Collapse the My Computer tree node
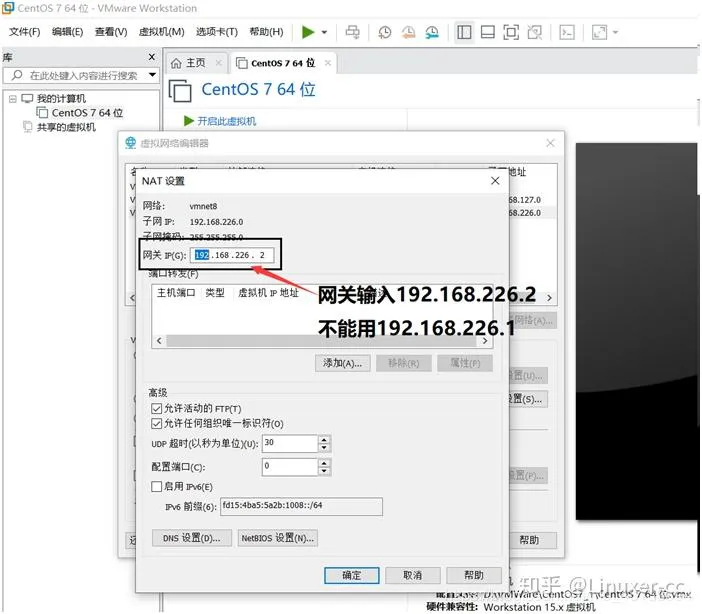 11,99
